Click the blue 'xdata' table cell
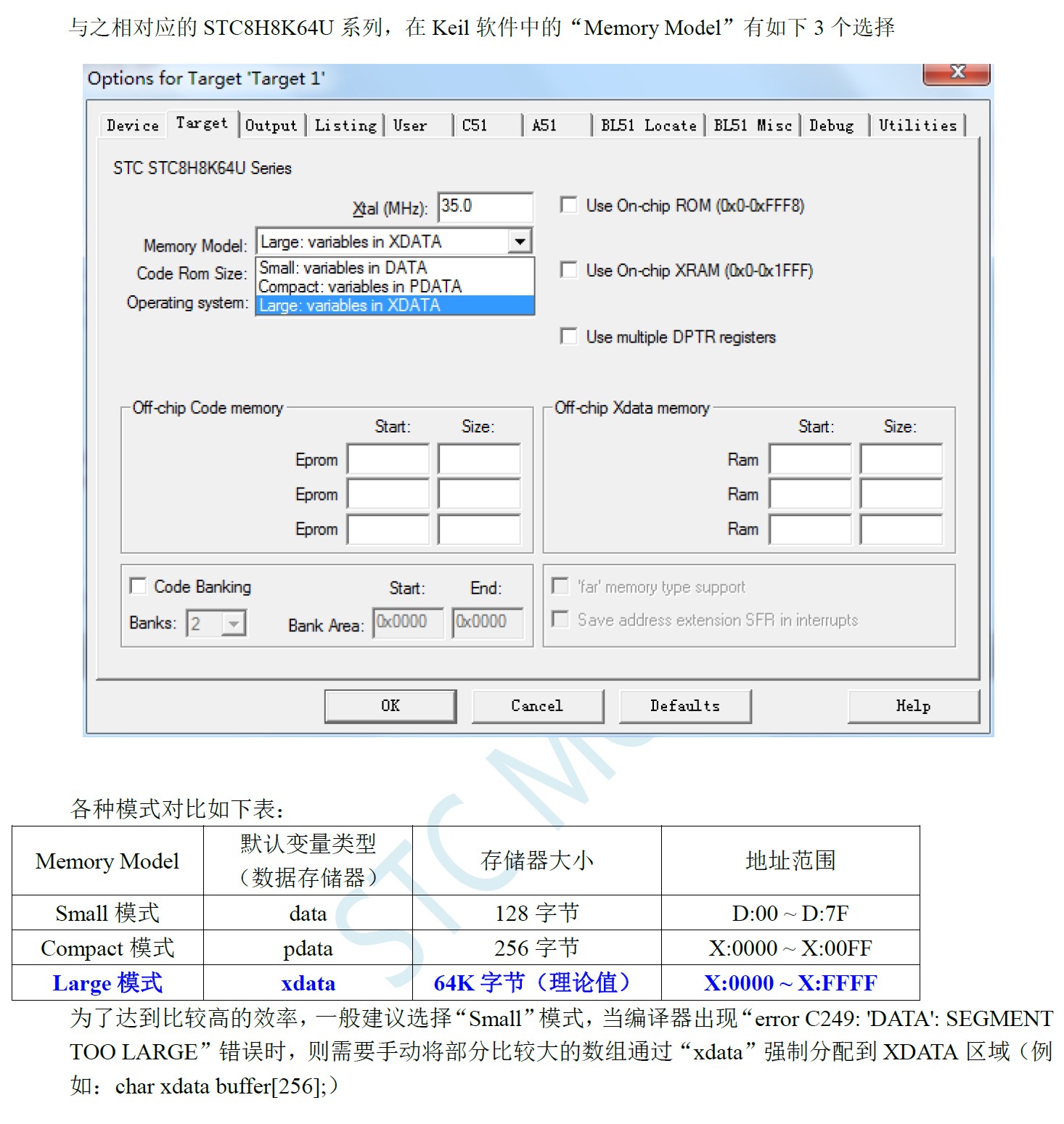The height and width of the screenshot is (1124, 1064). (308, 983)
